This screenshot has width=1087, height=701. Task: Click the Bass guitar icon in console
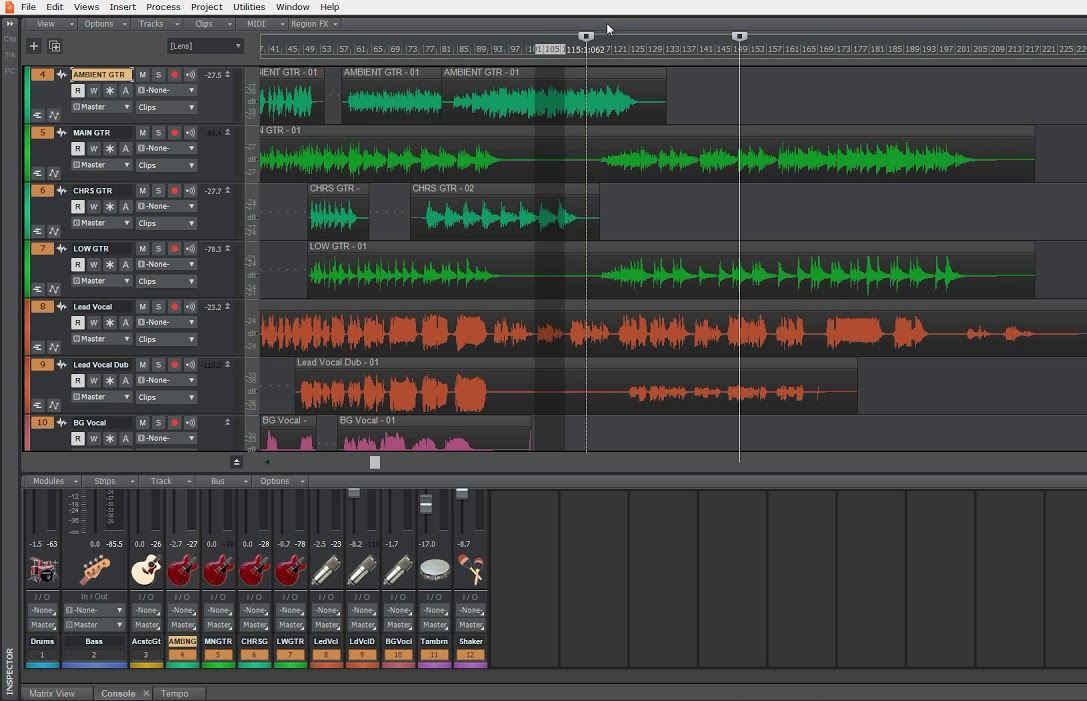[94, 571]
